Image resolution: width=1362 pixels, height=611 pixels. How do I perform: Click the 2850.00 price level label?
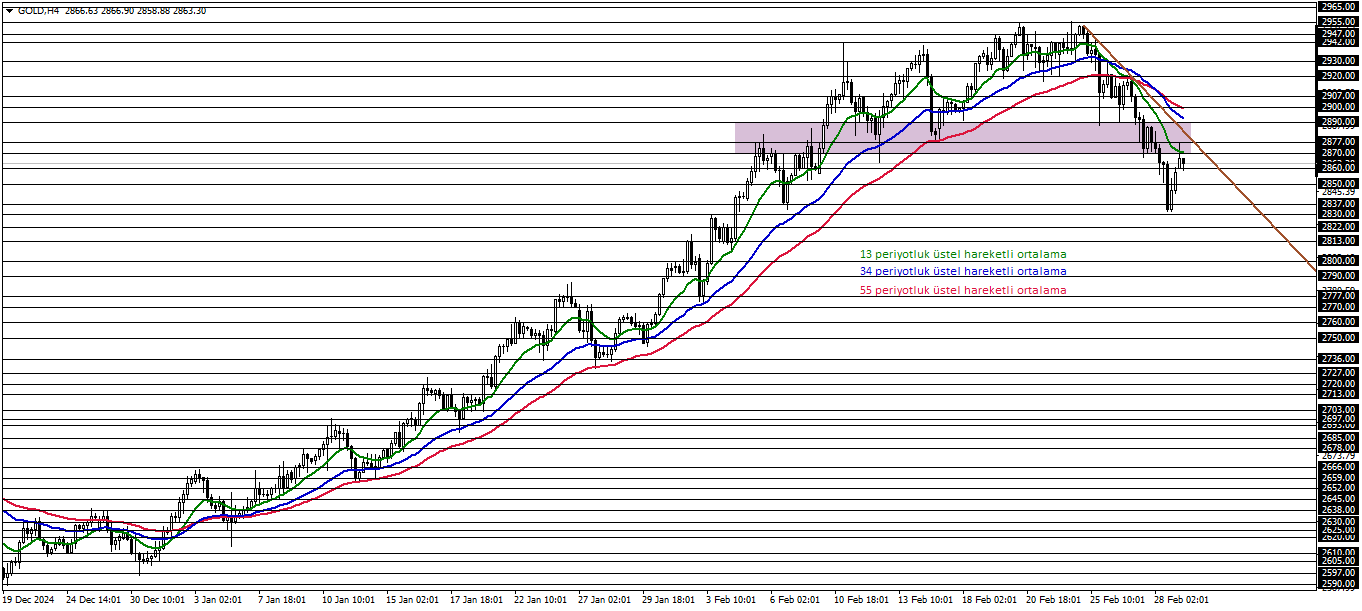[1337, 184]
